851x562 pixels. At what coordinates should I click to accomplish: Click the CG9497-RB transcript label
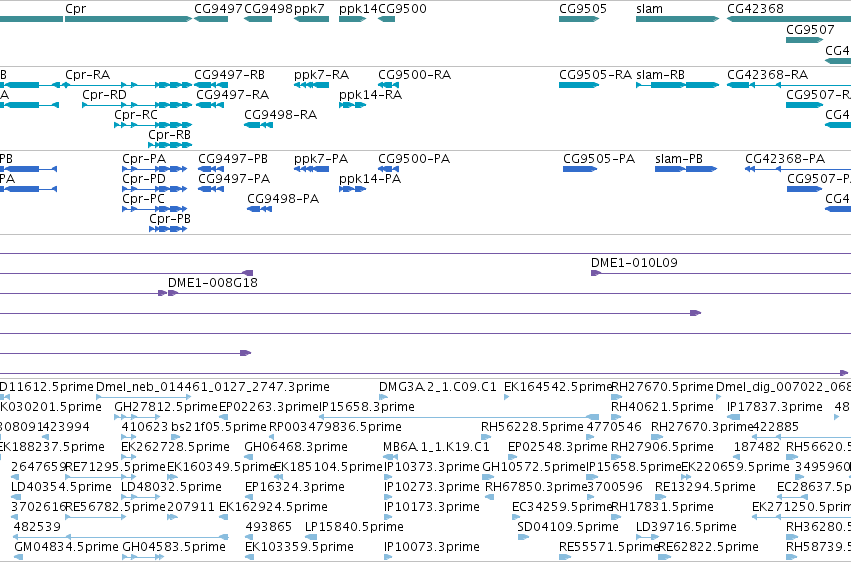[230, 74]
